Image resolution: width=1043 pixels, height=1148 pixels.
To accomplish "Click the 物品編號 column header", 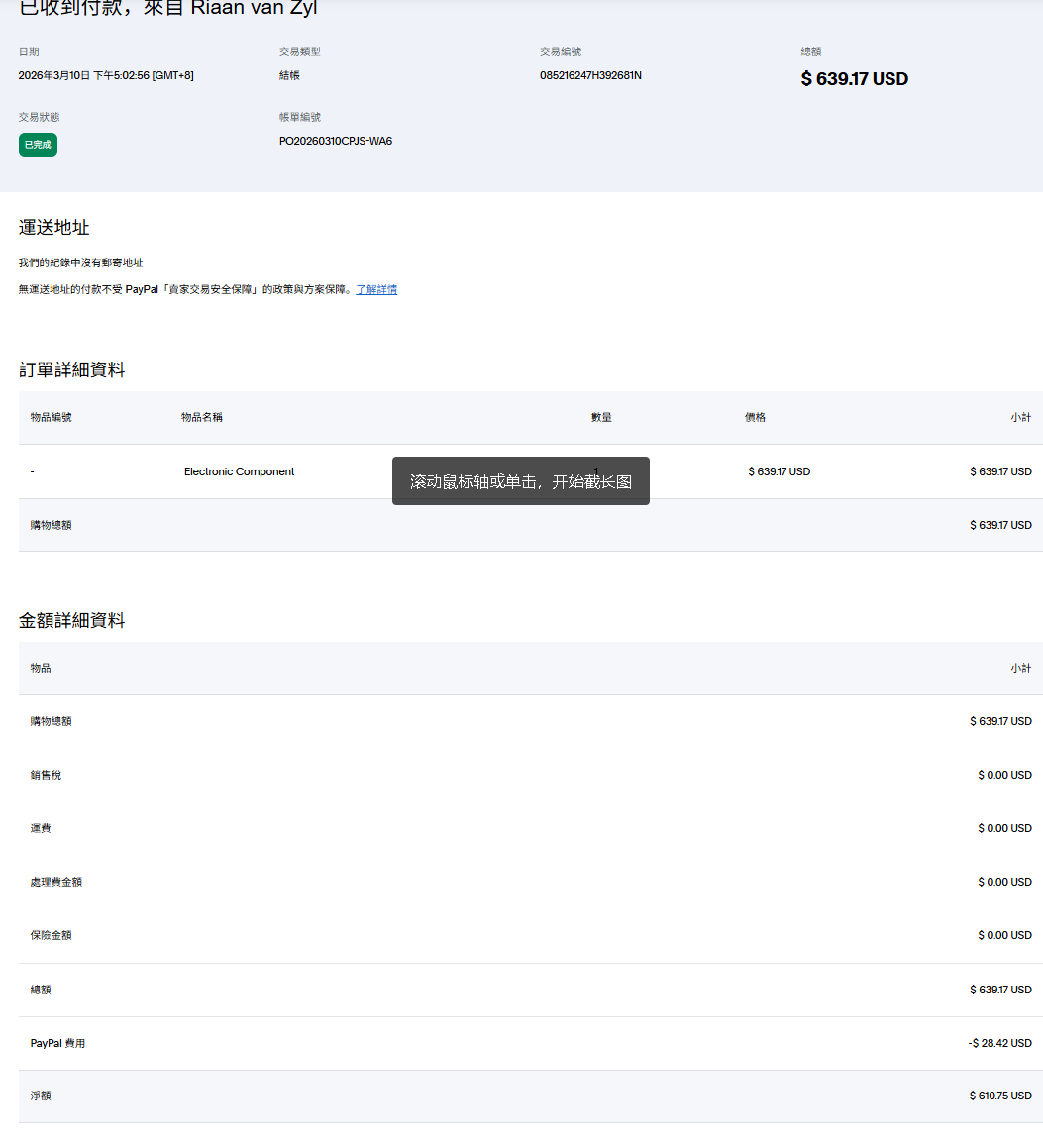I will click(51, 417).
